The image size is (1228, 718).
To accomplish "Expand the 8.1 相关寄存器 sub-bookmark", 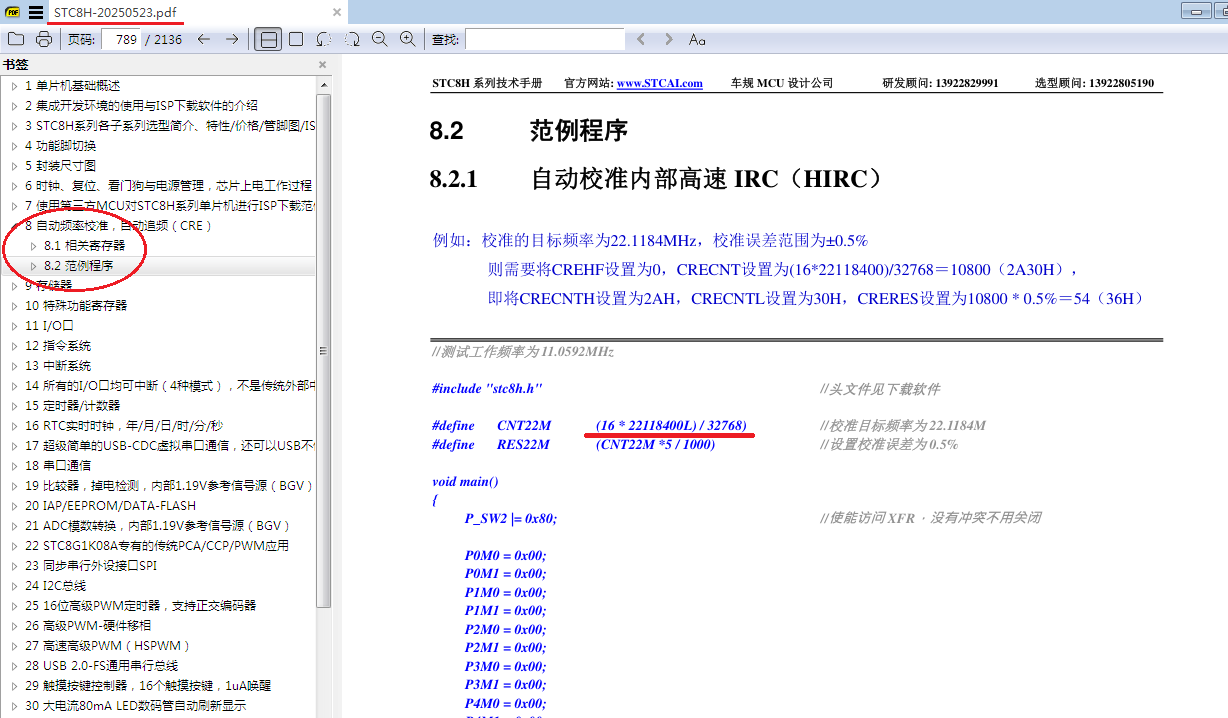I will click(34, 245).
